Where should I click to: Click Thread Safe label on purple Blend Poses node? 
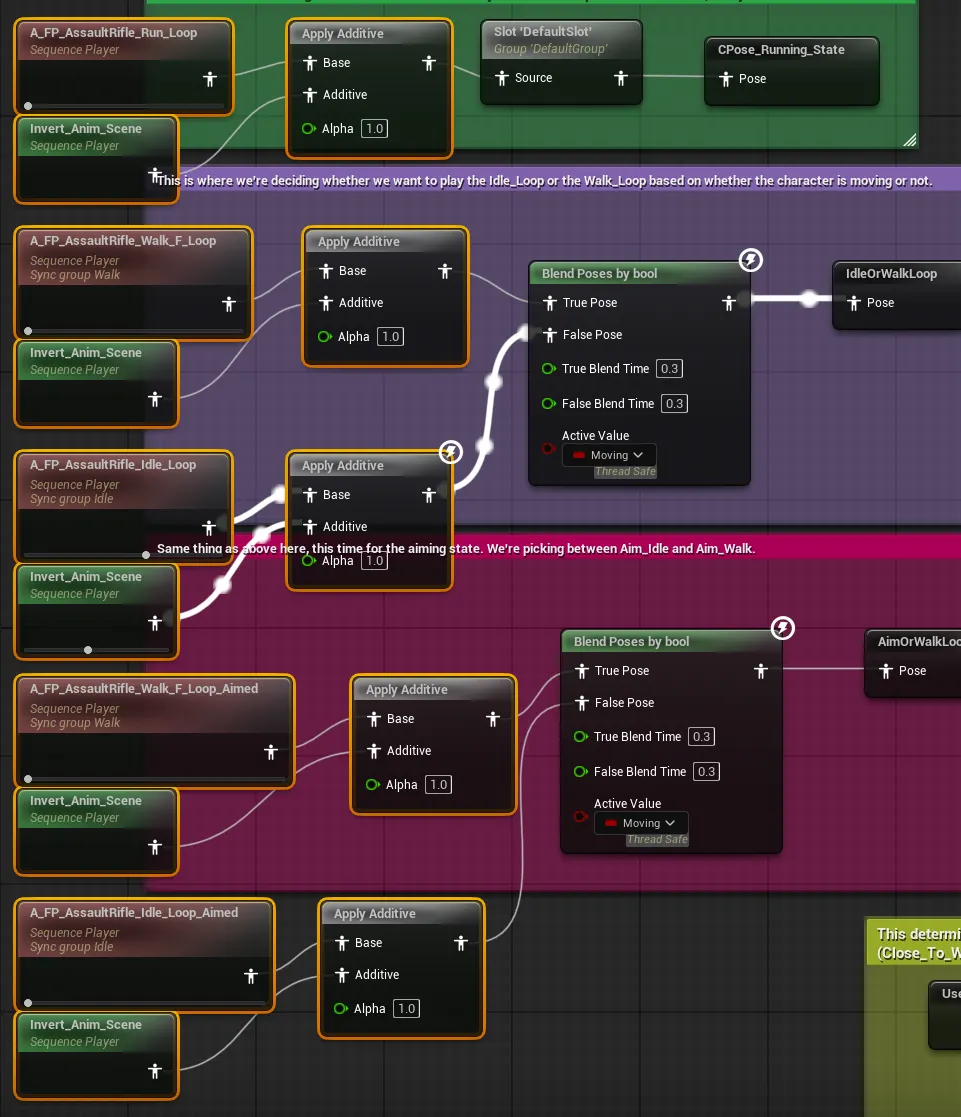[625, 472]
